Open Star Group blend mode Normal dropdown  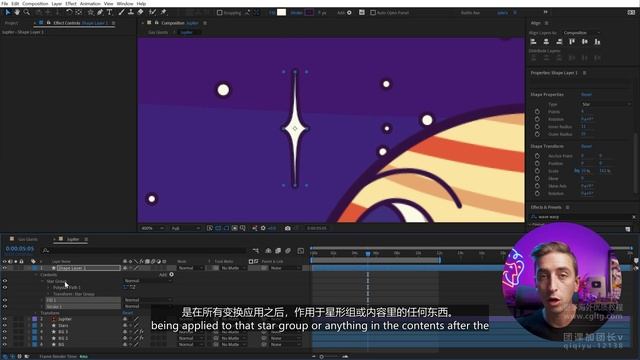point(147,281)
